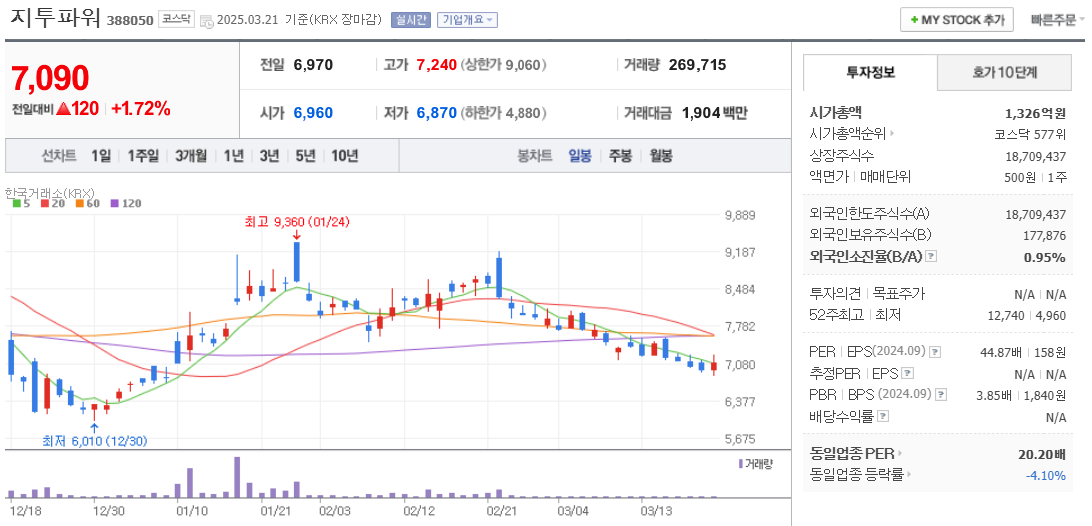
Task: Select the 주봉 candlestick chart
Action: click(x=620, y=156)
